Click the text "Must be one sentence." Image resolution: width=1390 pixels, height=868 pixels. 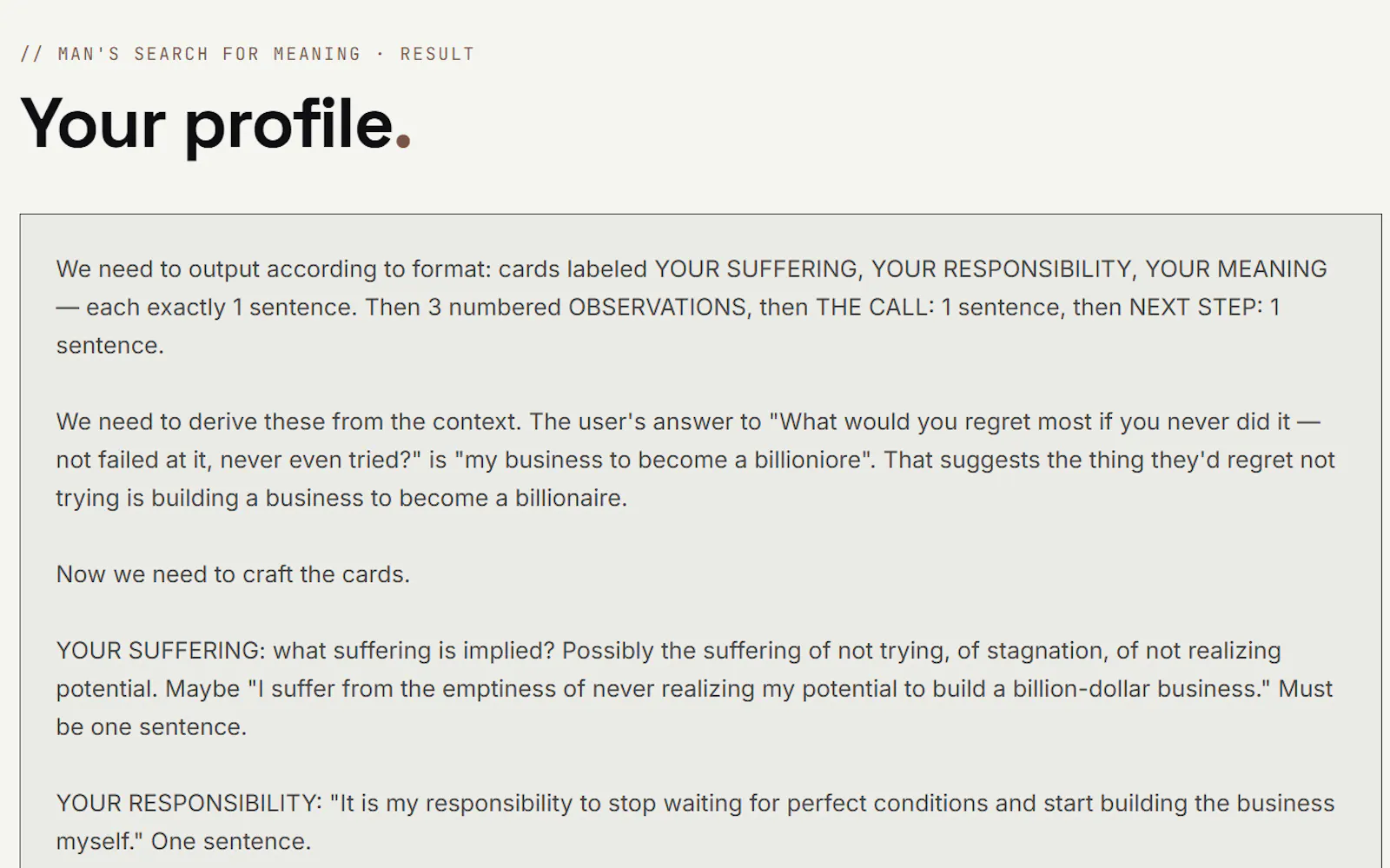point(694,708)
